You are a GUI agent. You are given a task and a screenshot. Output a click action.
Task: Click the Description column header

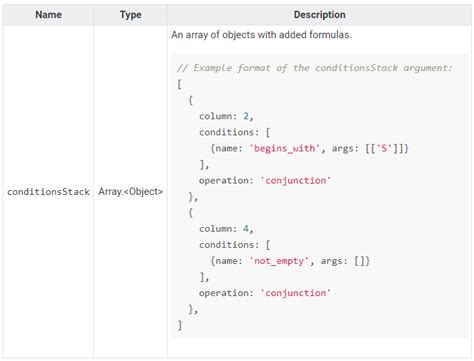[319, 15]
